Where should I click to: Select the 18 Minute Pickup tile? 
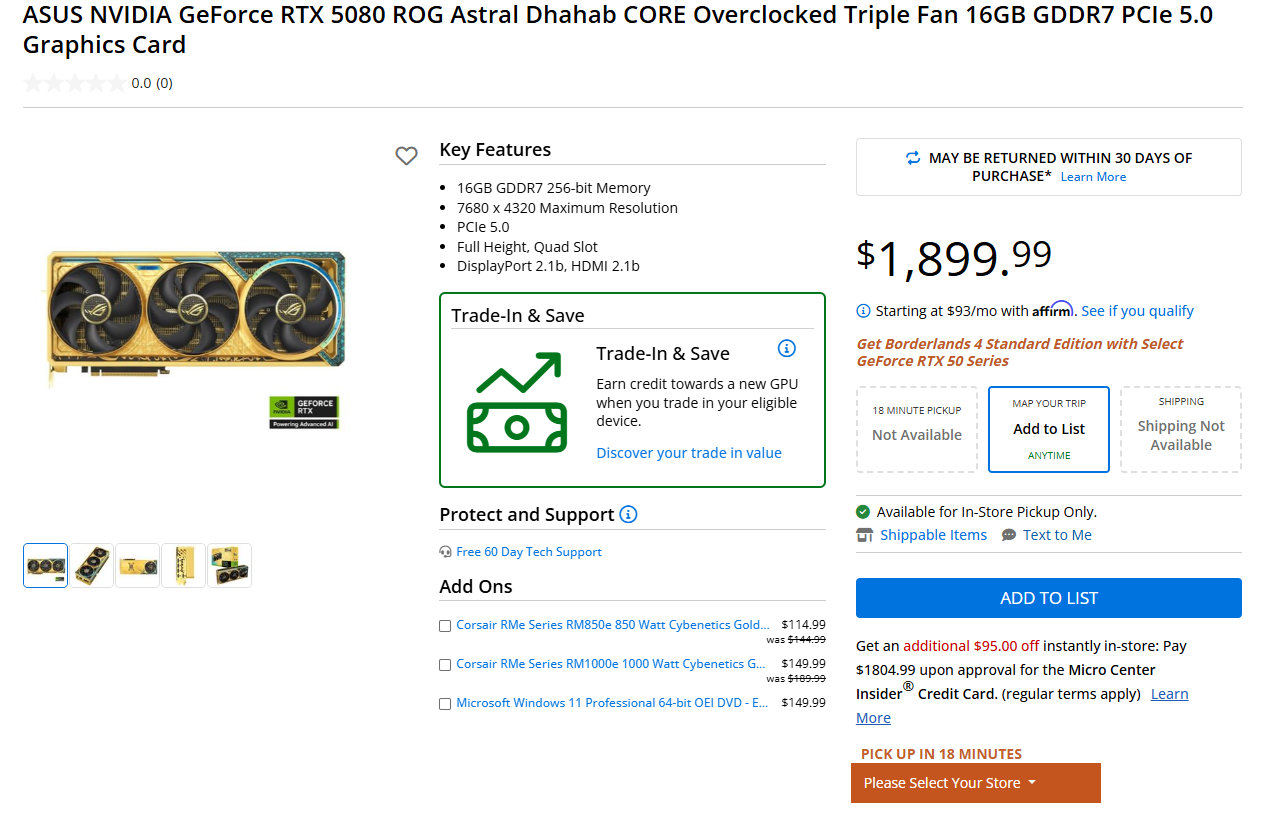[x=916, y=429]
